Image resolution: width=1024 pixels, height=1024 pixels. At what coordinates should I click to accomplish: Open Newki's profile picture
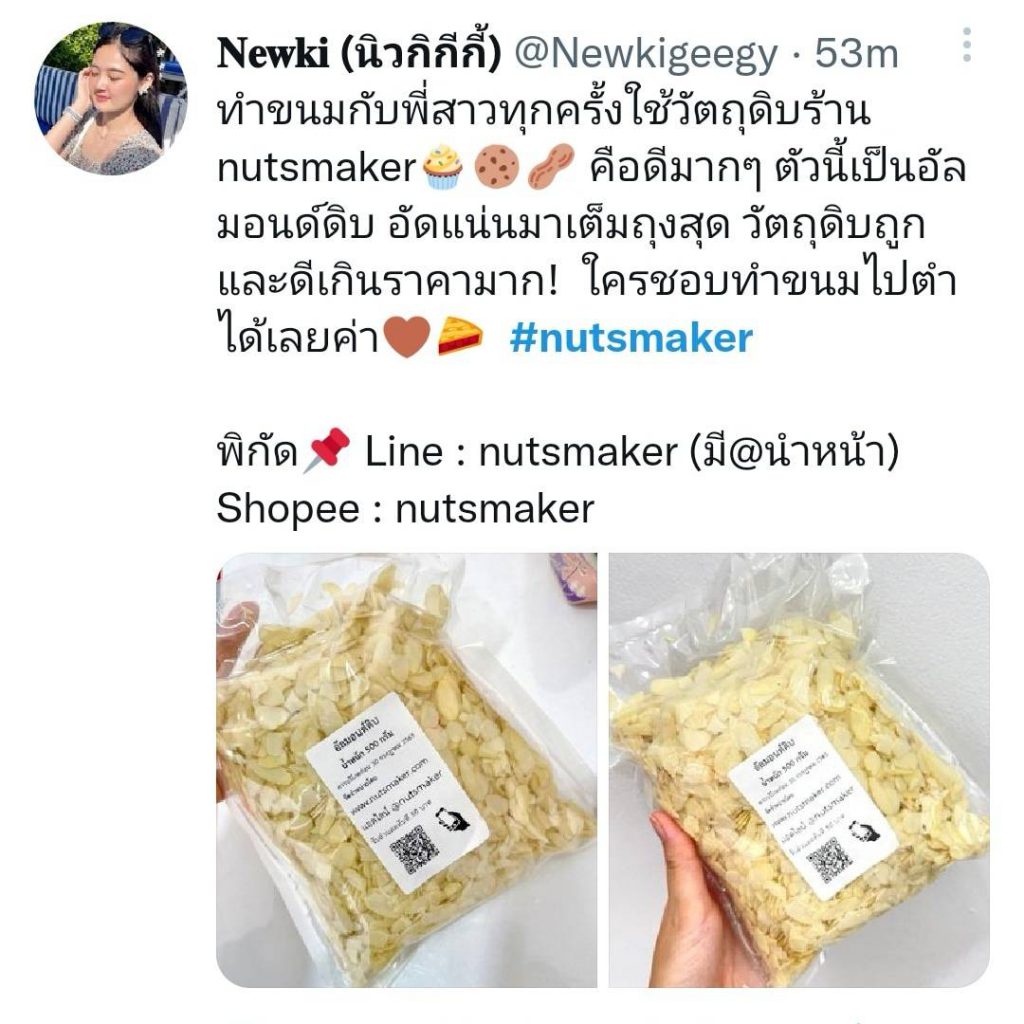point(110,99)
